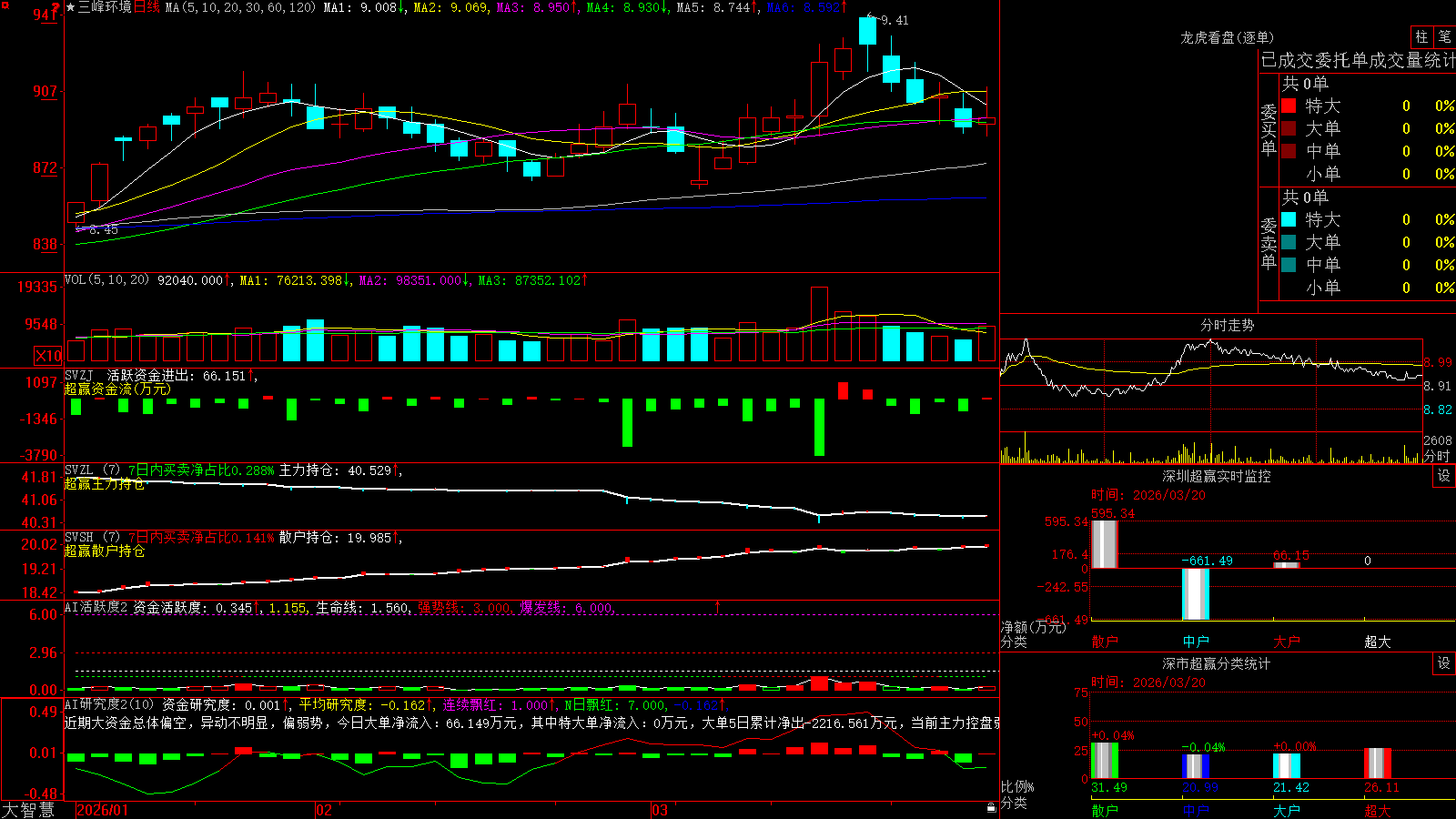Click the 分时走势 panel title
The height and width of the screenshot is (819, 1456).
[x=1227, y=325]
